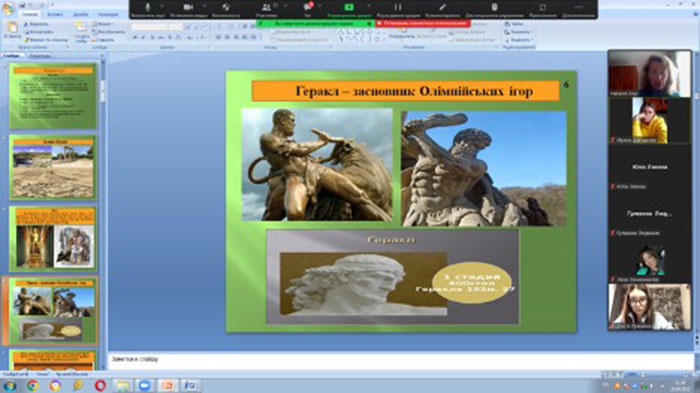Click the slide notes field
The height and width of the screenshot is (393, 700).
pos(400,360)
